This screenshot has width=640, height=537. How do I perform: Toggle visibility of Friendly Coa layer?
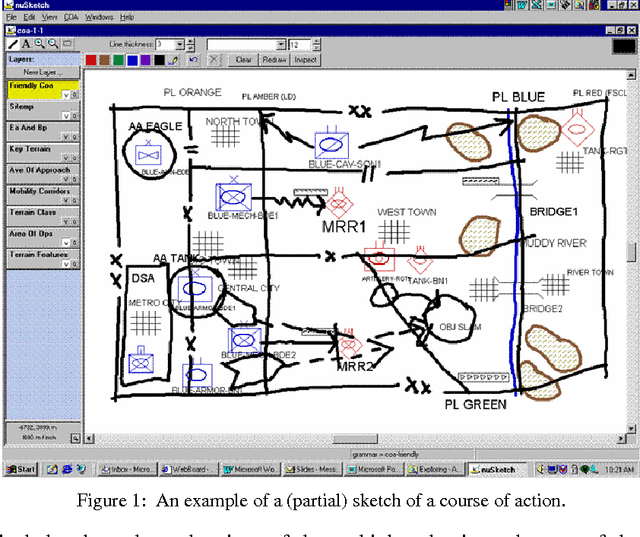[67, 95]
